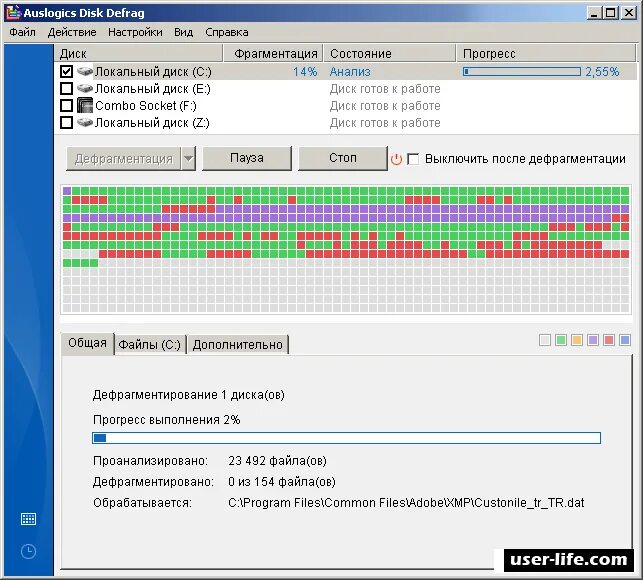
Task: Click Диск готов к работе for E: drive
Action: 385,89
